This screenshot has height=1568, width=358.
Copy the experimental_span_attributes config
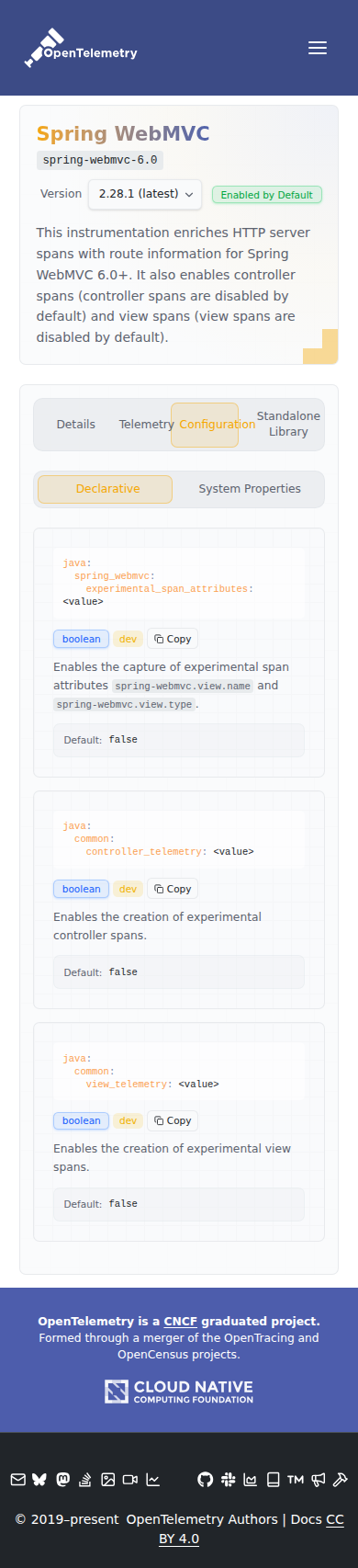[x=173, y=639]
